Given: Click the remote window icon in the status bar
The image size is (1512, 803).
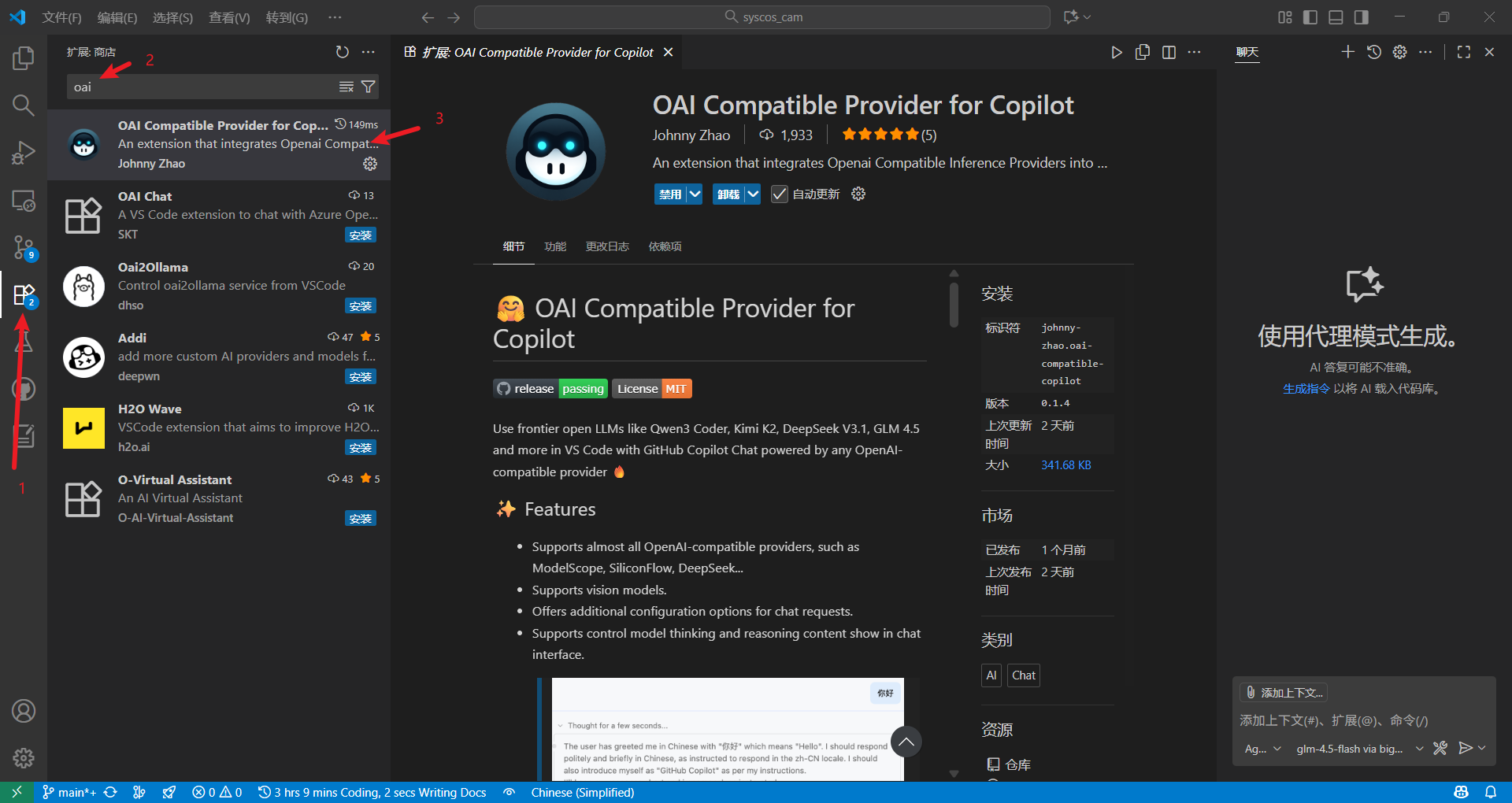Looking at the screenshot, I should (17, 792).
